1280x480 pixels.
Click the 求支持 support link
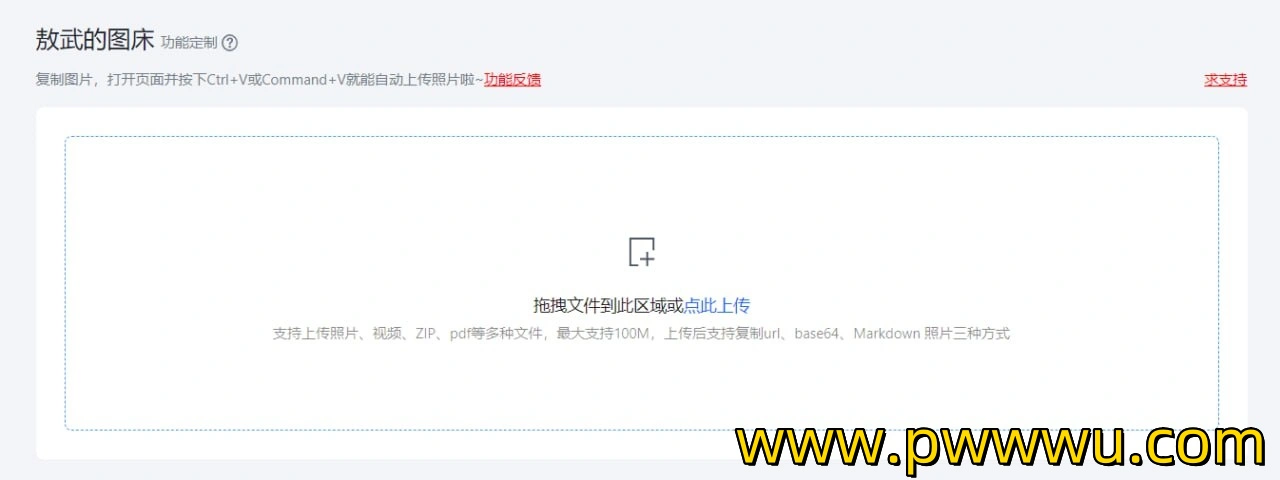pos(1225,80)
